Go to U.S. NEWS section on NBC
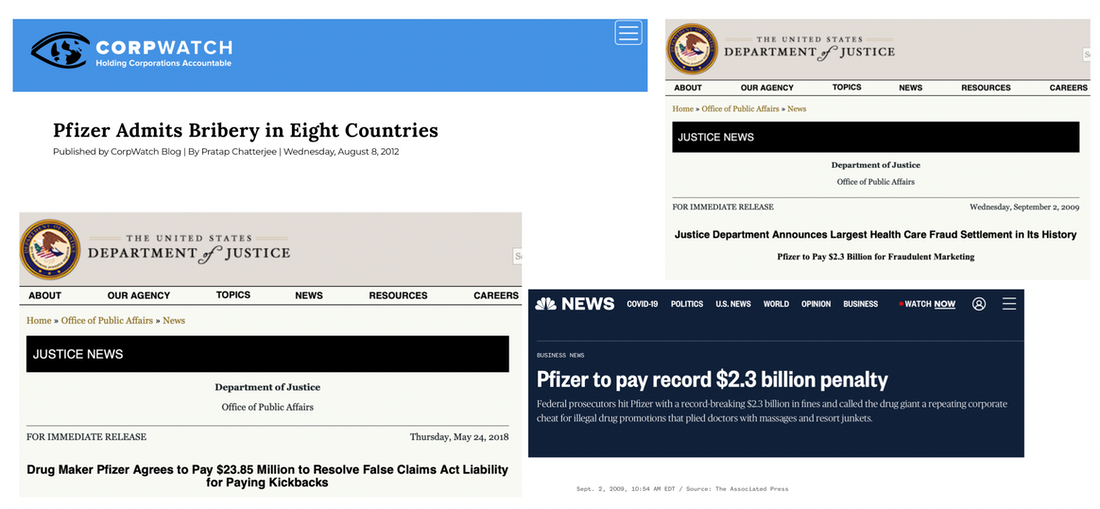This screenshot has width=1100, height=509. 733,304
